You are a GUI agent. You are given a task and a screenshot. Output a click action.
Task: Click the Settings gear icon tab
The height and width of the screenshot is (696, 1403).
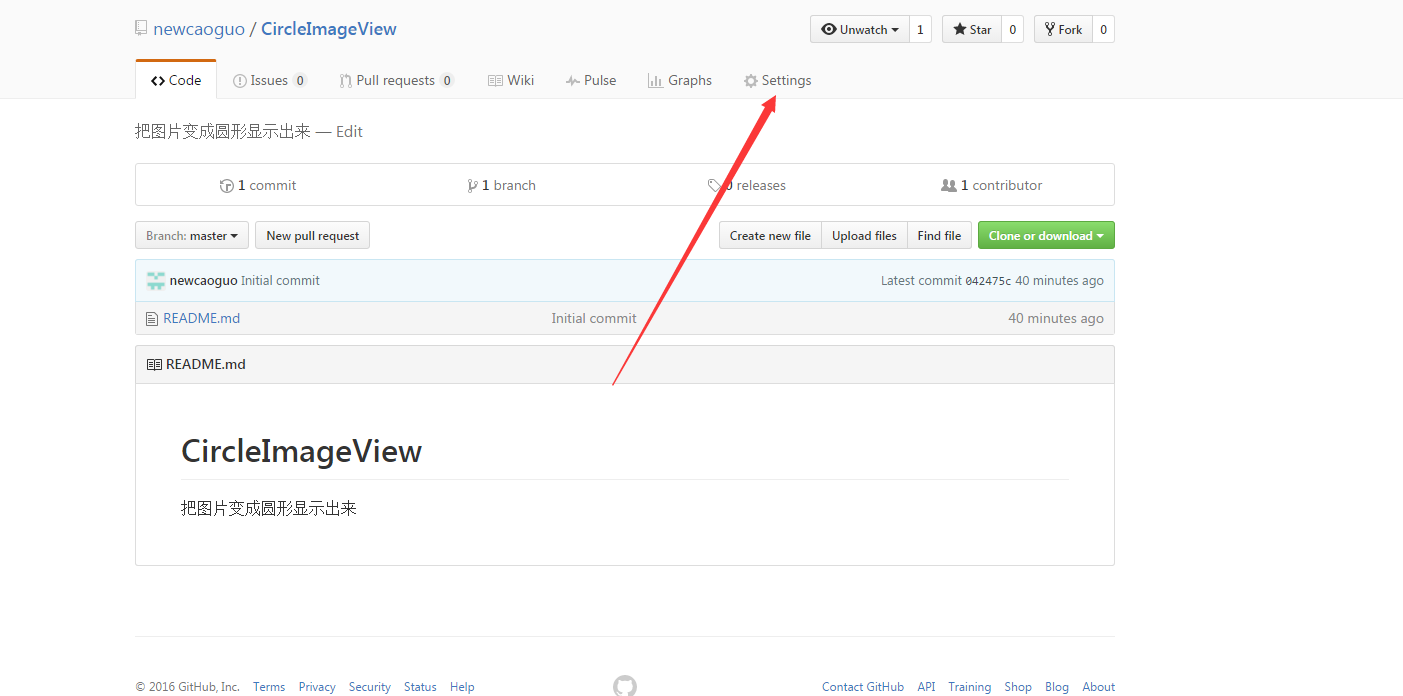(x=751, y=81)
